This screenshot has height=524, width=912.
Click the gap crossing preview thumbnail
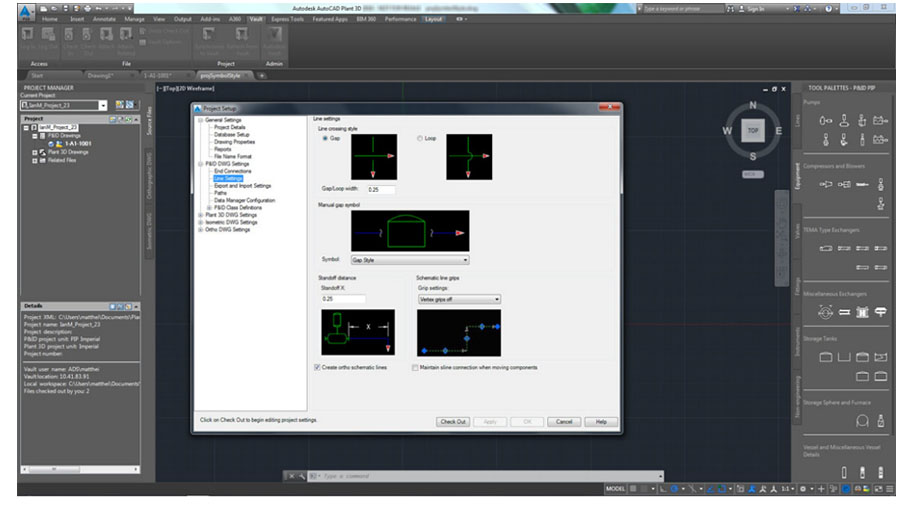(x=374, y=157)
